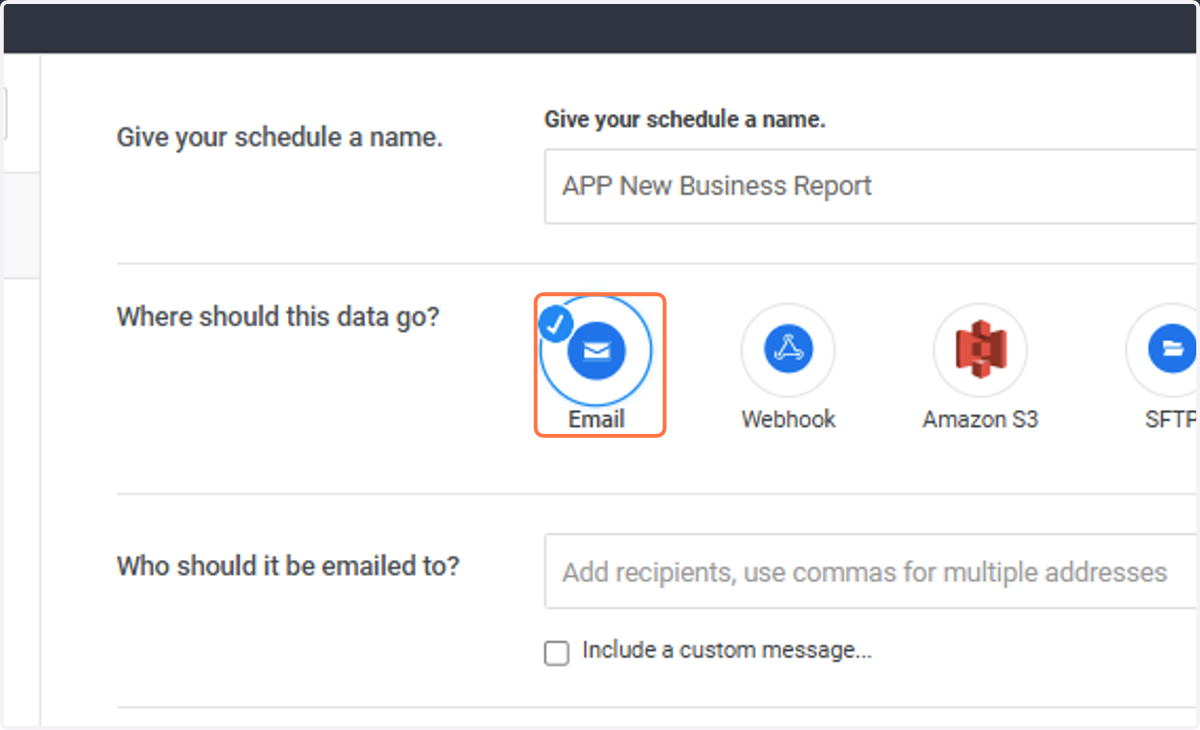The height and width of the screenshot is (730, 1200).
Task: Pick the Amazon S3 destination icon
Action: point(980,350)
